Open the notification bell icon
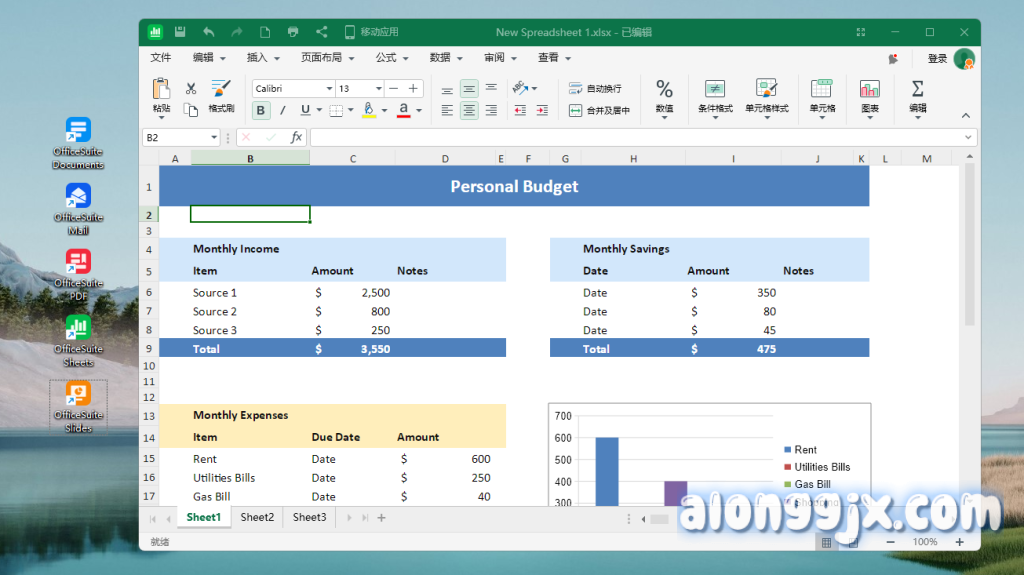 point(892,59)
